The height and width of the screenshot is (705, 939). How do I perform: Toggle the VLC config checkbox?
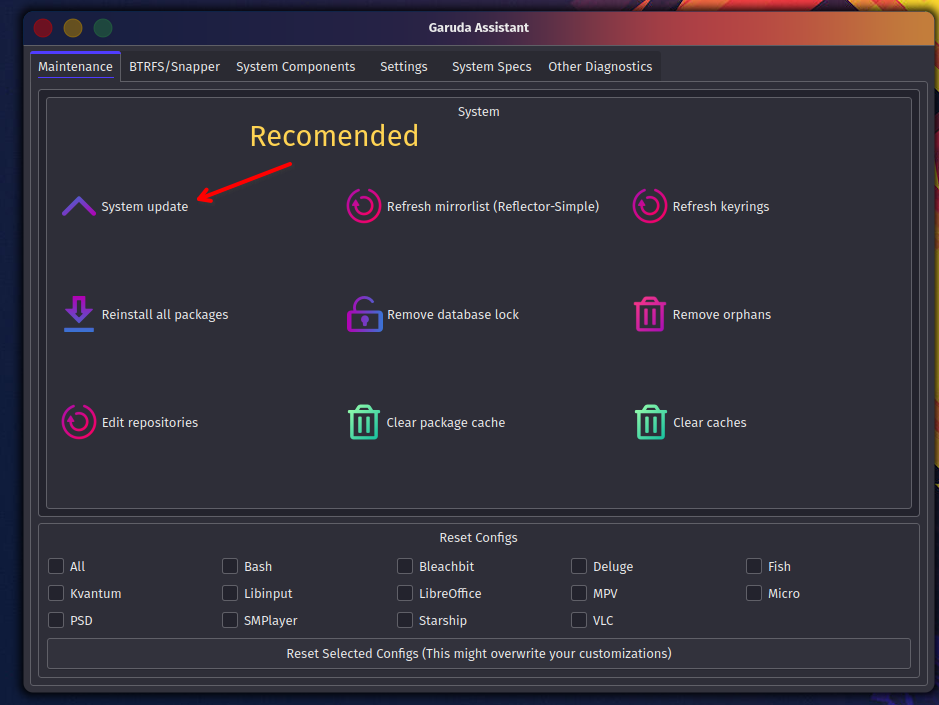[x=579, y=620]
